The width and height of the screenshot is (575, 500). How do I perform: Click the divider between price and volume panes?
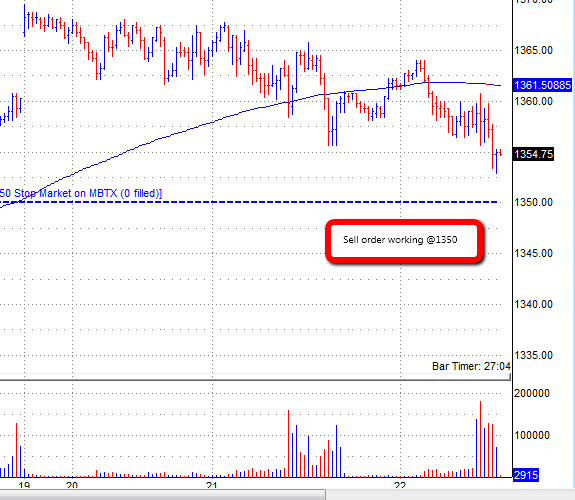255,380
